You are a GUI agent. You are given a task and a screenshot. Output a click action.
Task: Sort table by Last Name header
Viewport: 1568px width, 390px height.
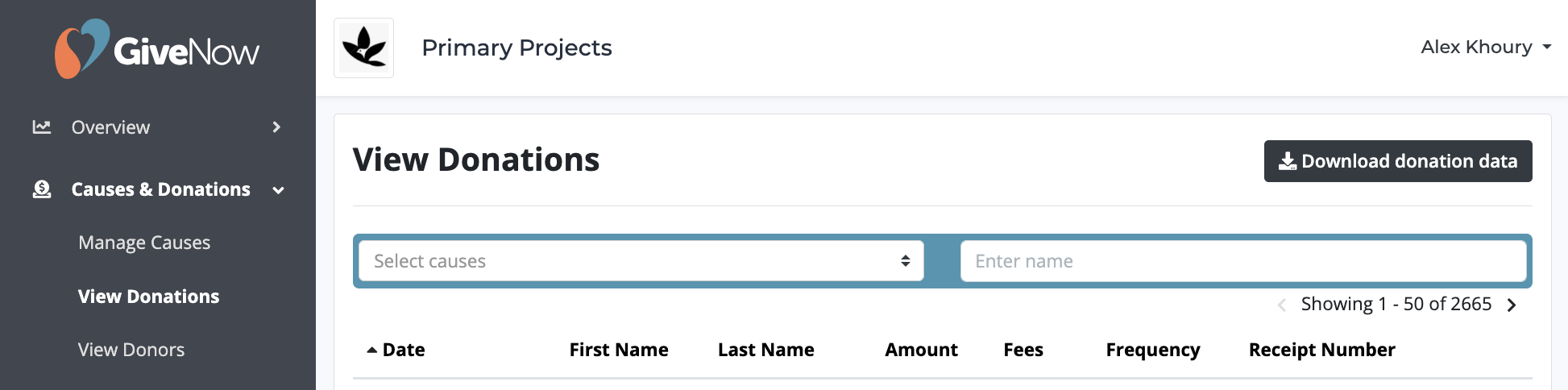pyautogui.click(x=766, y=350)
